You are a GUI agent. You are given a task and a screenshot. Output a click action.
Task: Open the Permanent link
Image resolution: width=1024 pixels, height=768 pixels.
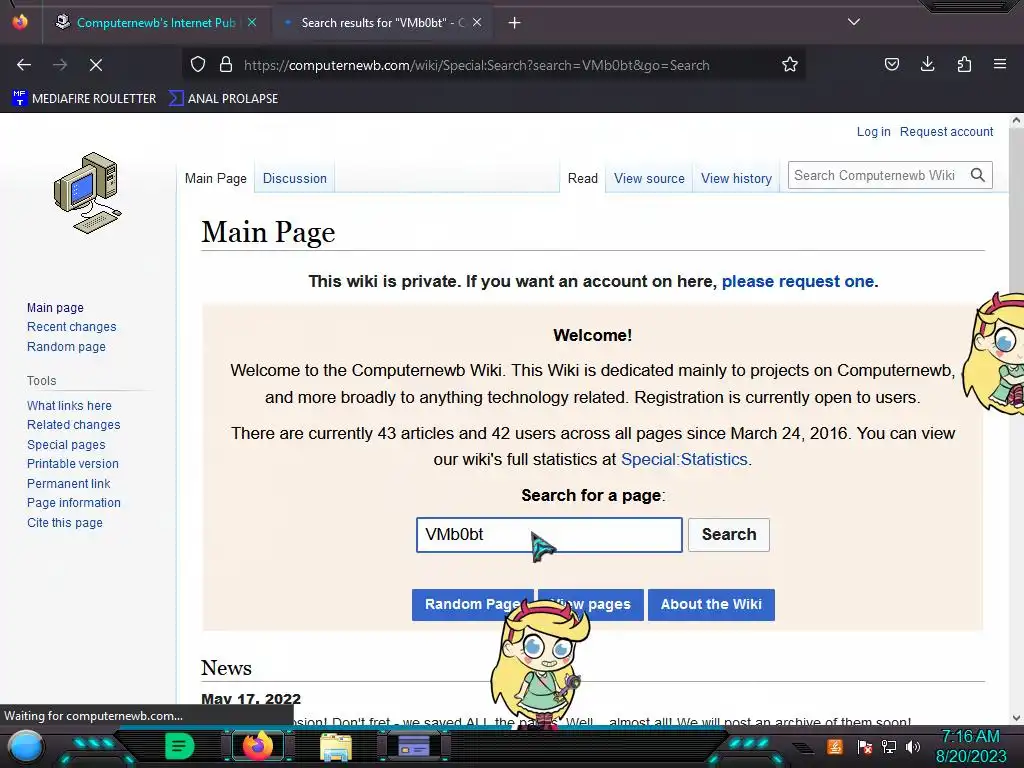point(69,483)
